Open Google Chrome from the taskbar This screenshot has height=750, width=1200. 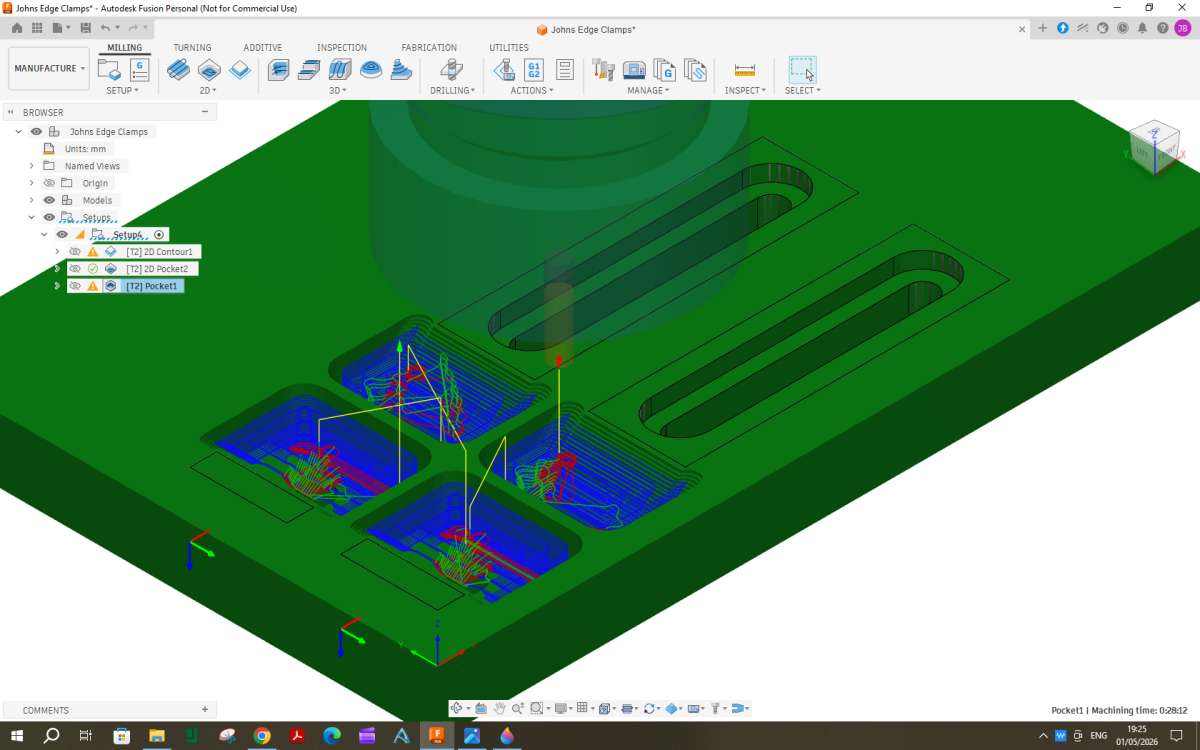[x=262, y=736]
